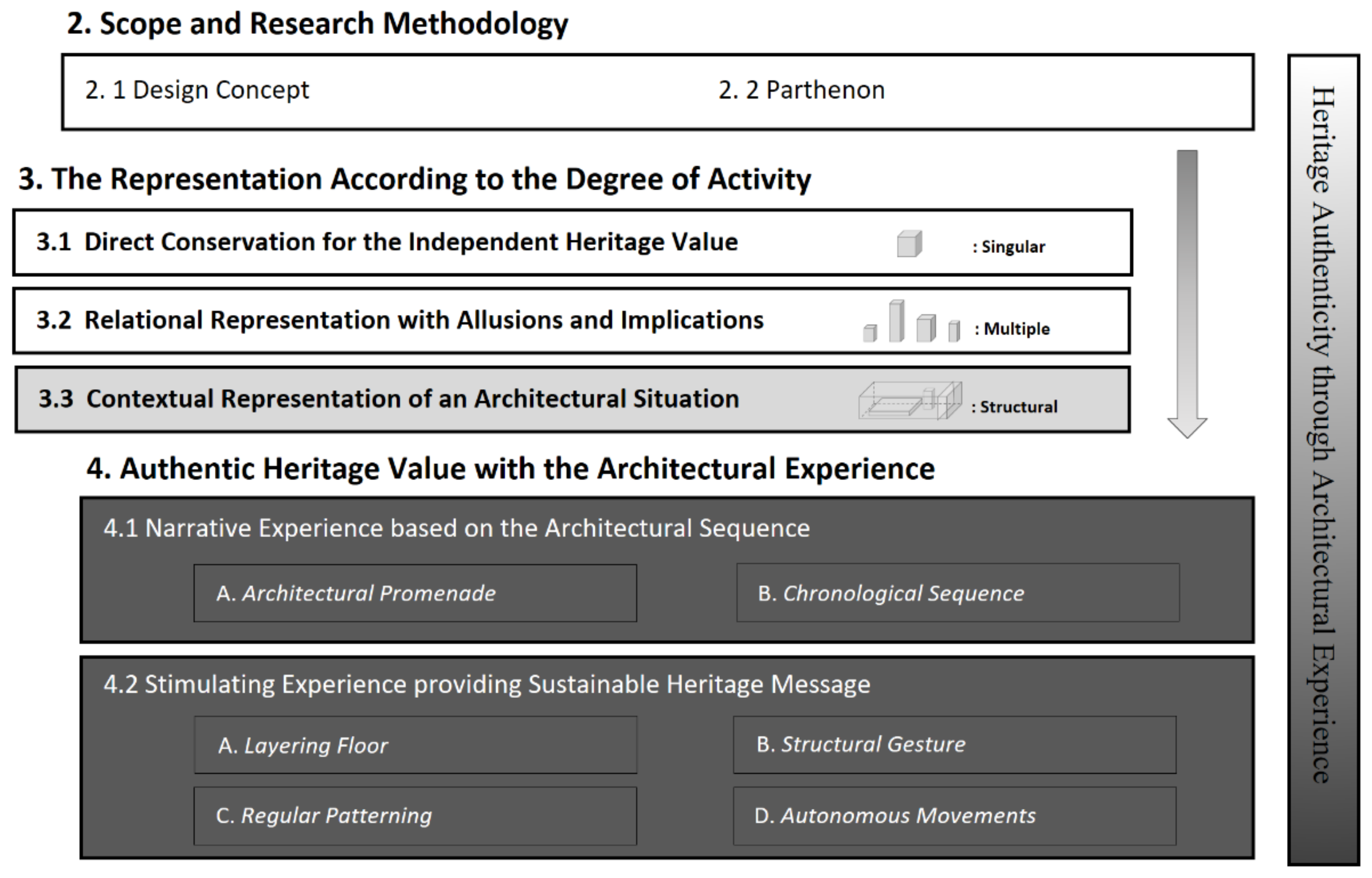Click 4.2 Stimulating Experience heading

click(487, 684)
